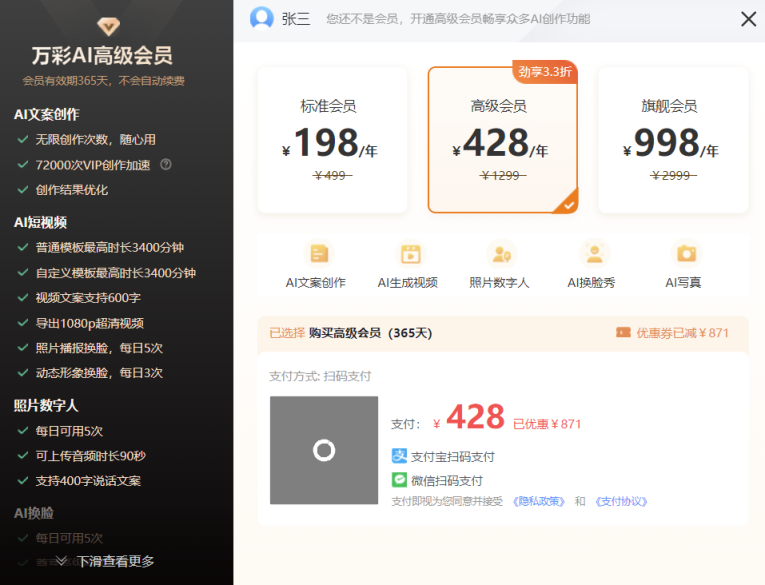
Task: Click the WeChat icon for 微信扫码支付
Action: [x=399, y=480]
